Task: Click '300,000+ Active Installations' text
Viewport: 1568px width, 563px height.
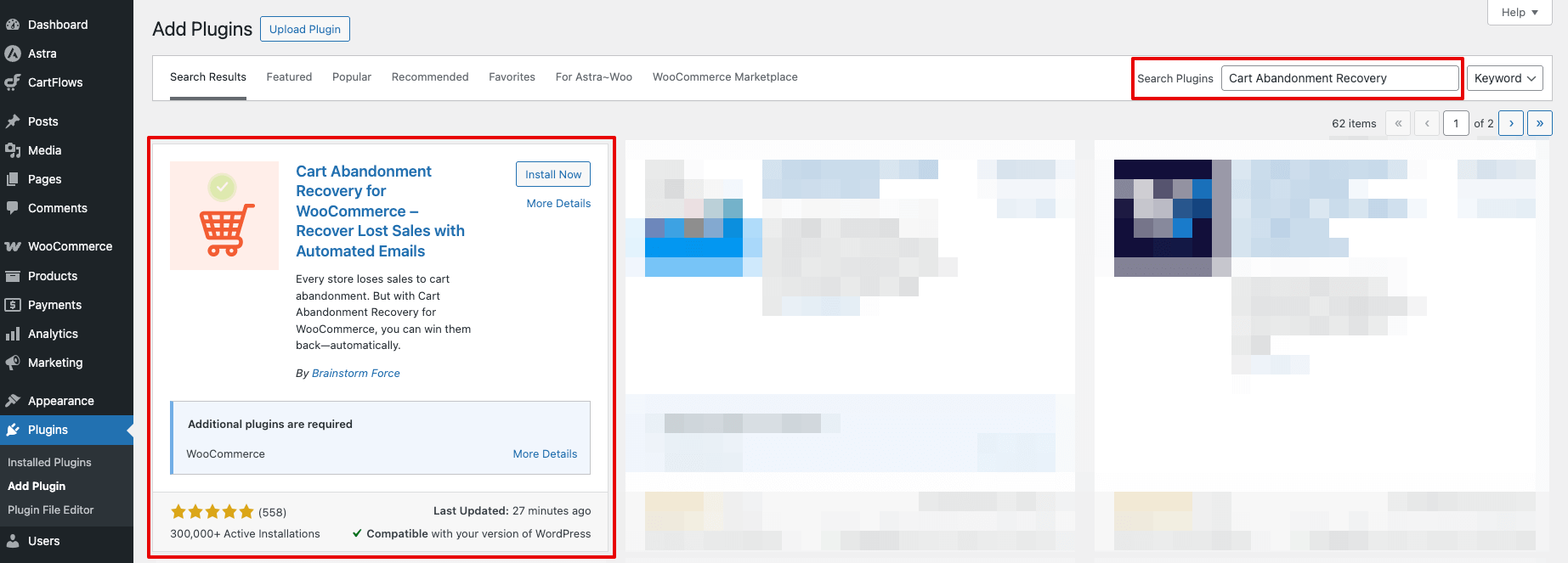Action: (245, 534)
